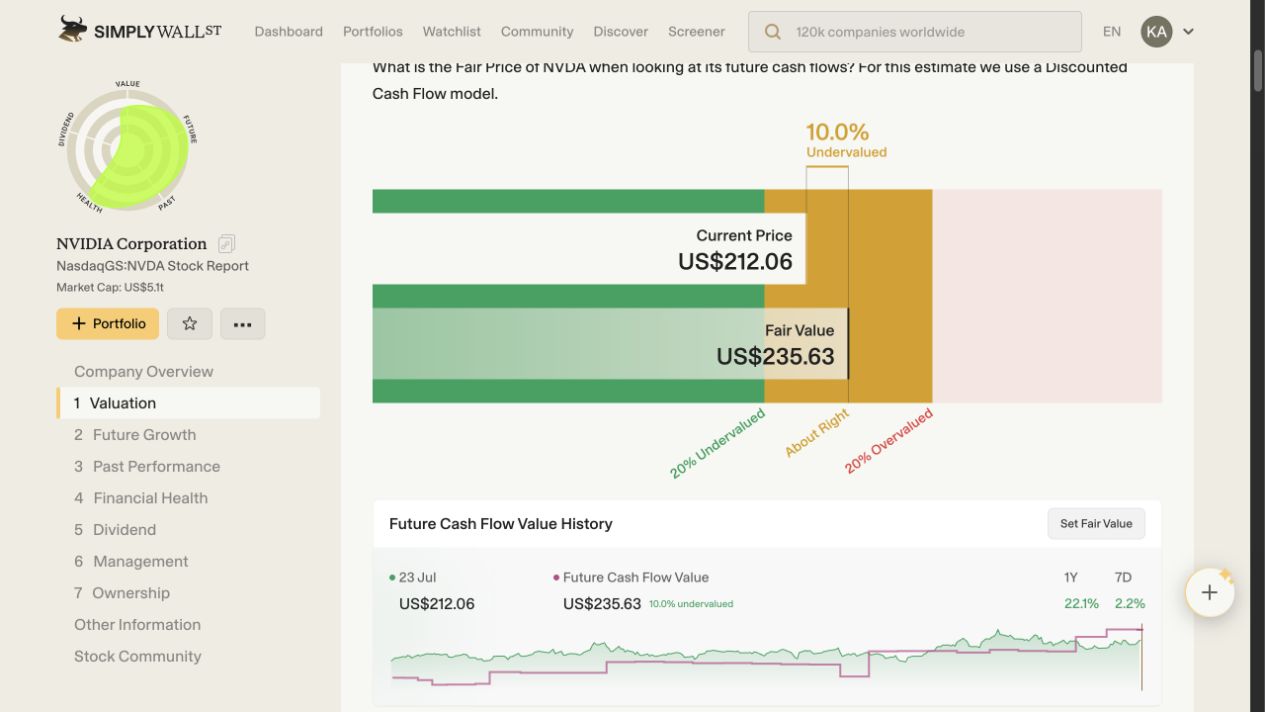This screenshot has height=712, width=1265.
Task: Open the Management section
Action: coord(131,561)
